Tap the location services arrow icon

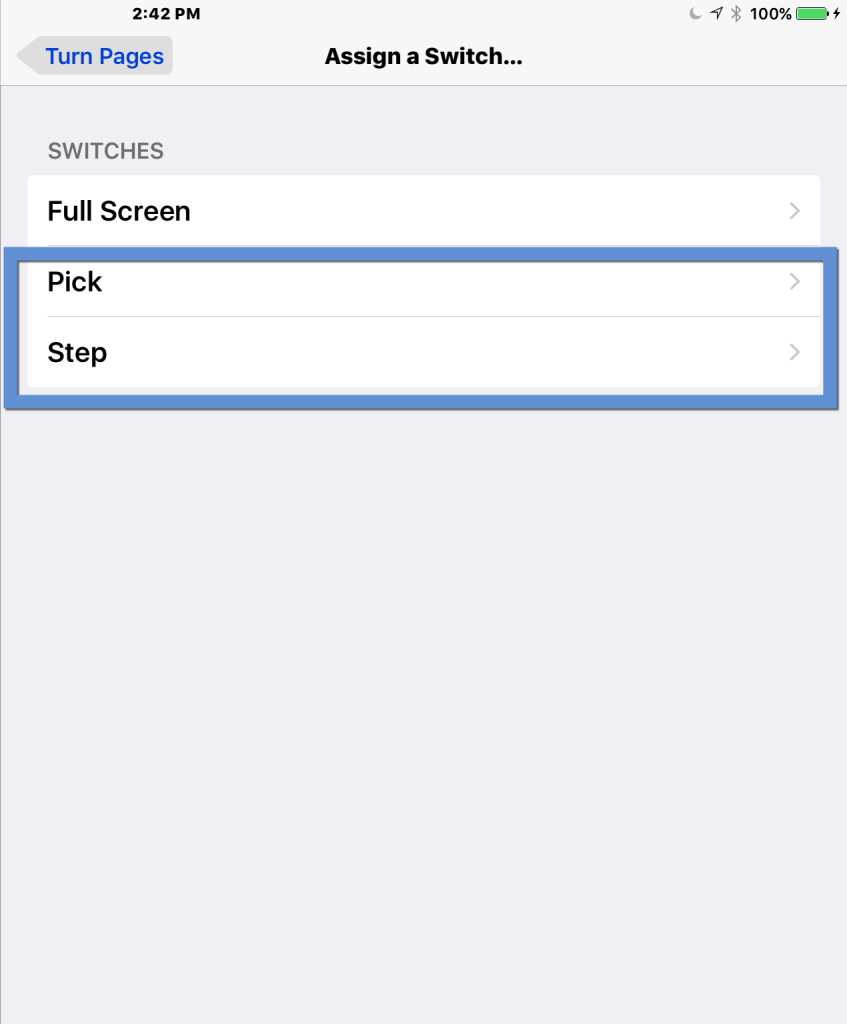point(718,13)
